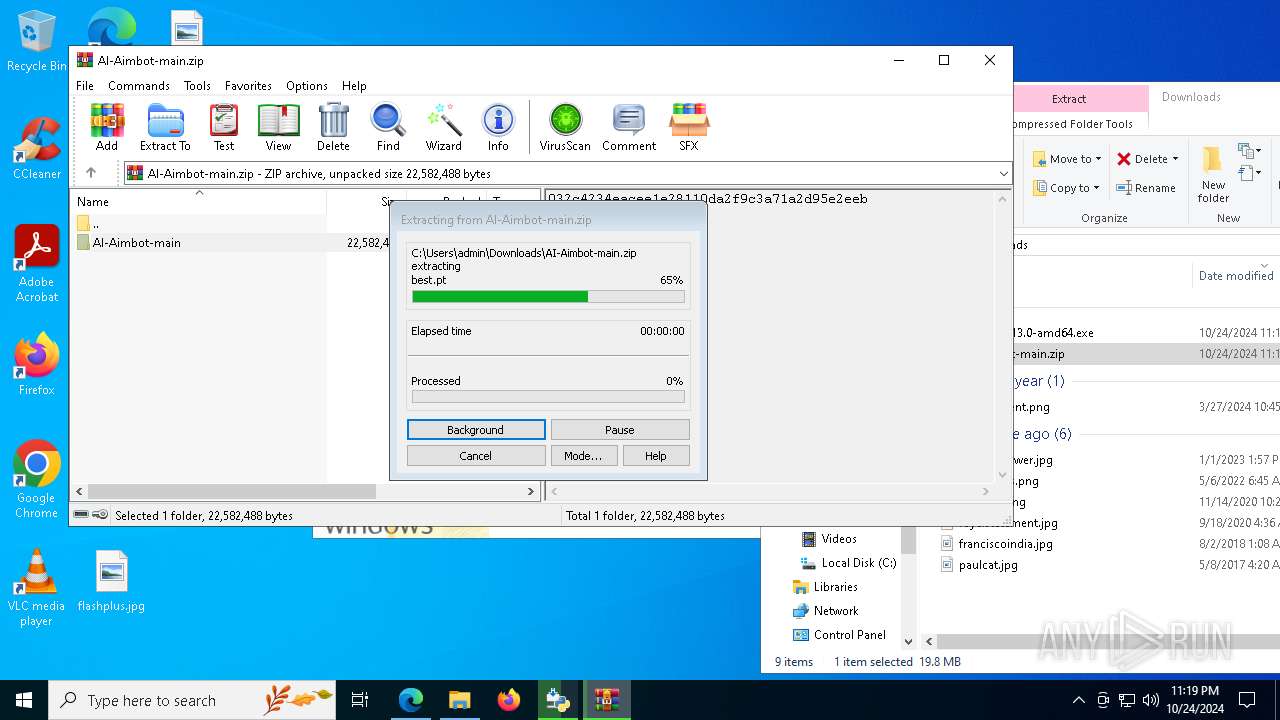
Task: Open the Options menu
Action: (x=307, y=86)
